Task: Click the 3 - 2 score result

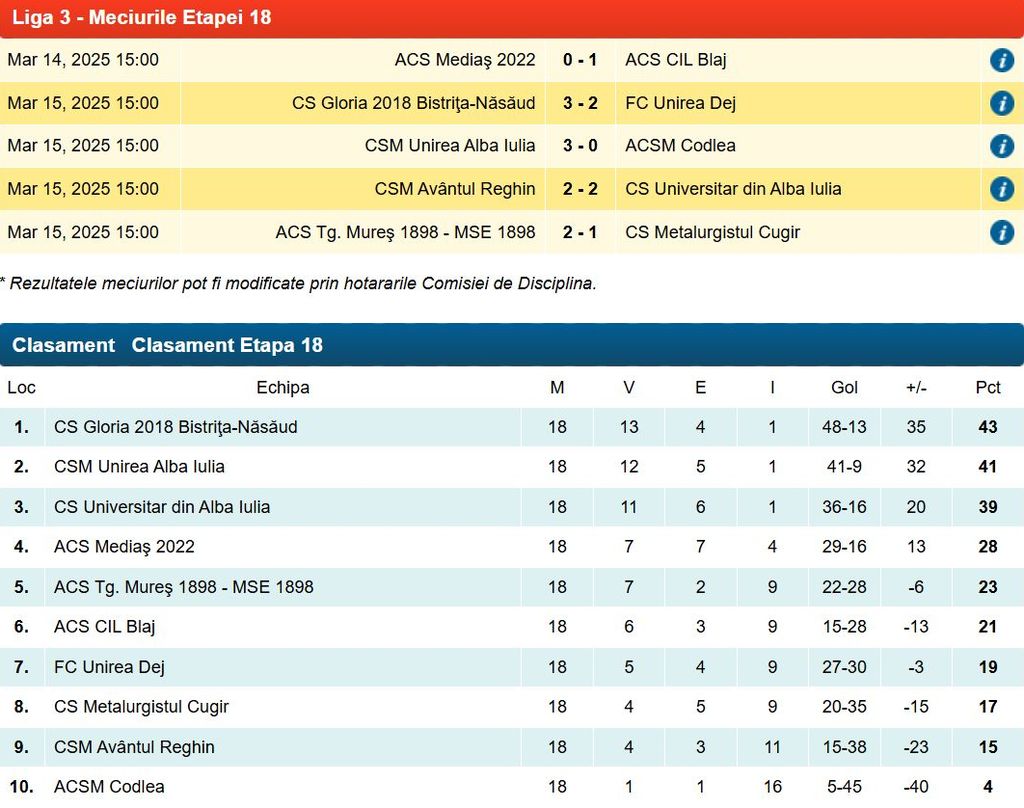Action: (580, 103)
